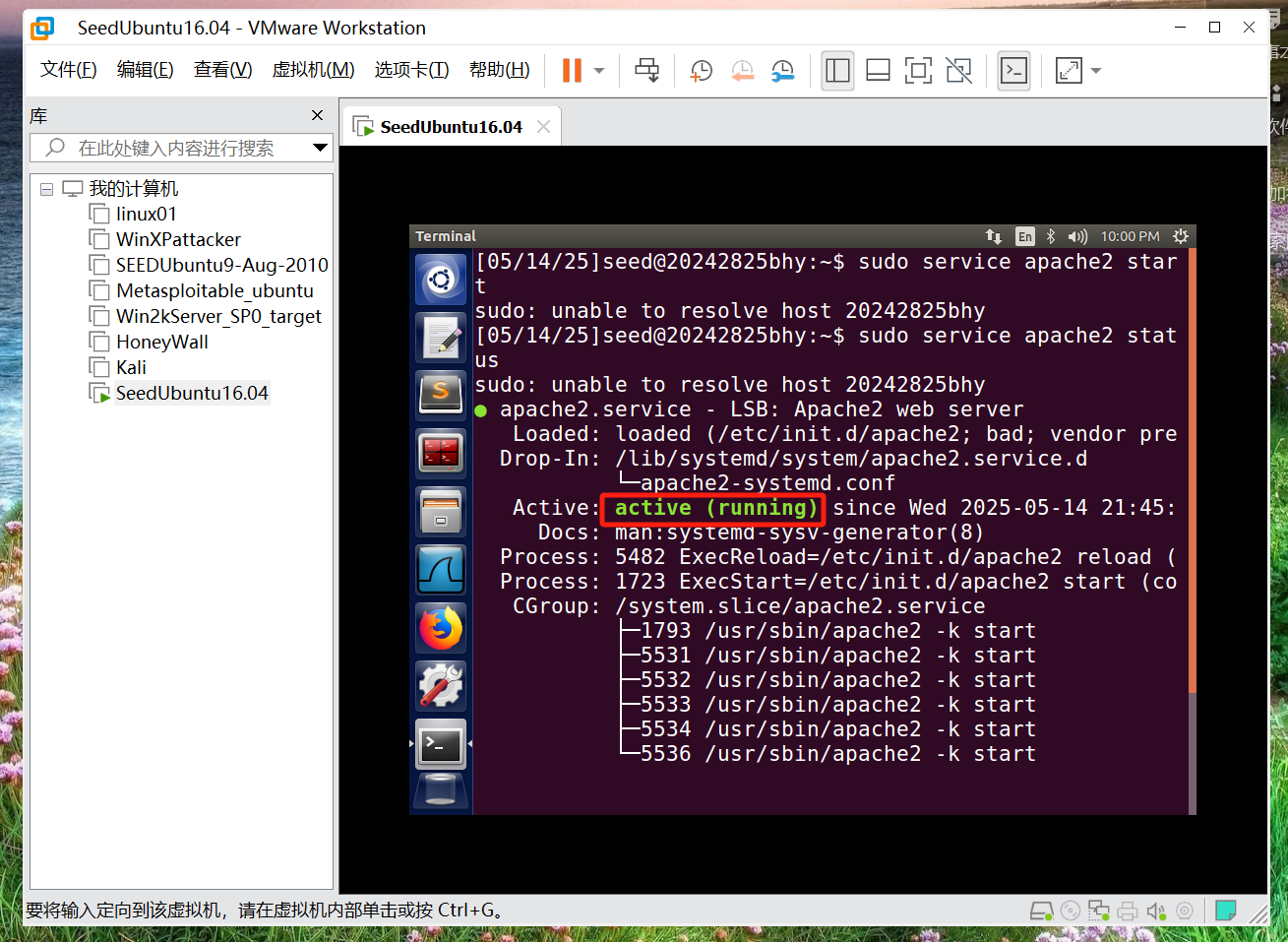Take a snapshot of this virtual machine

702,70
